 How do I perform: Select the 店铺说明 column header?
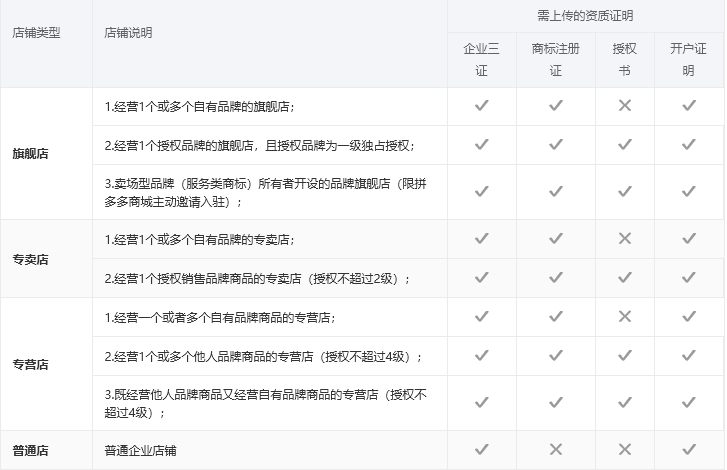click(128, 33)
